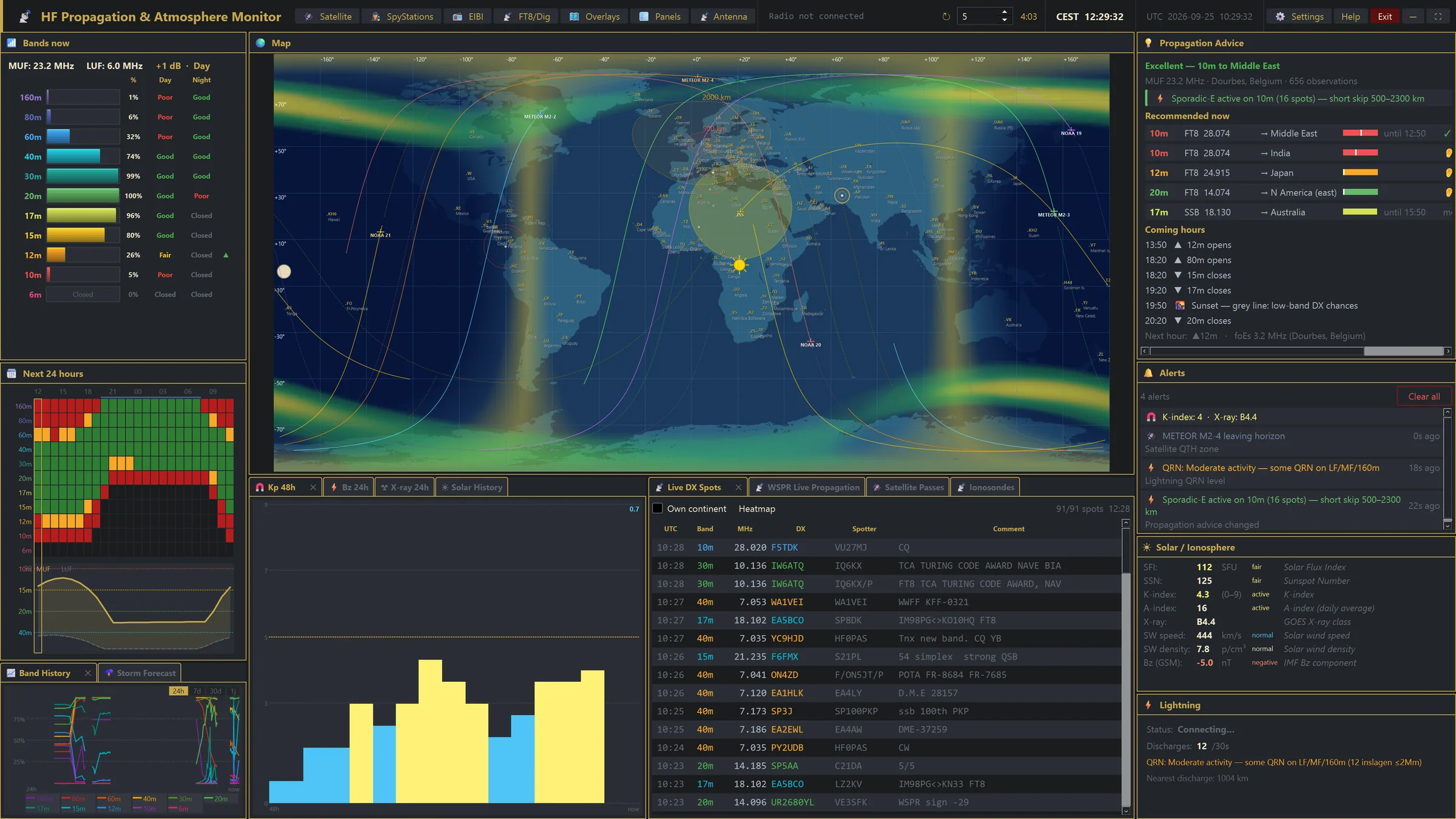Click the moon marker on the map

point(284,271)
